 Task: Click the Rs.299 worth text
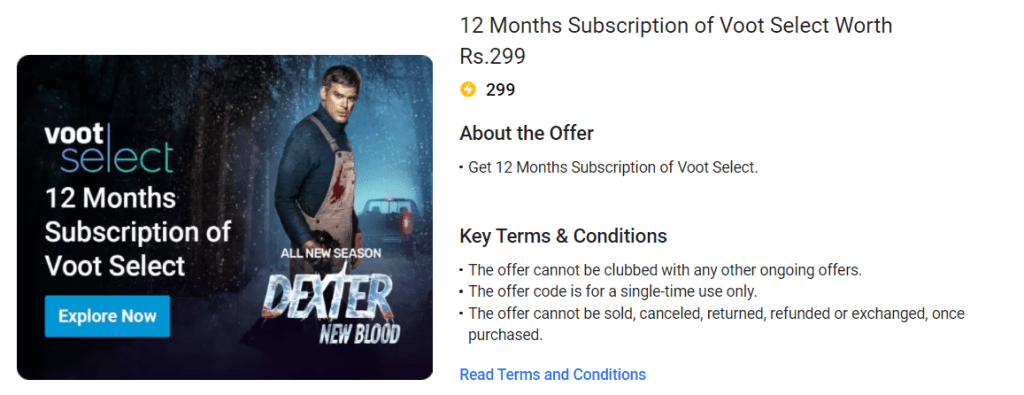tap(492, 57)
